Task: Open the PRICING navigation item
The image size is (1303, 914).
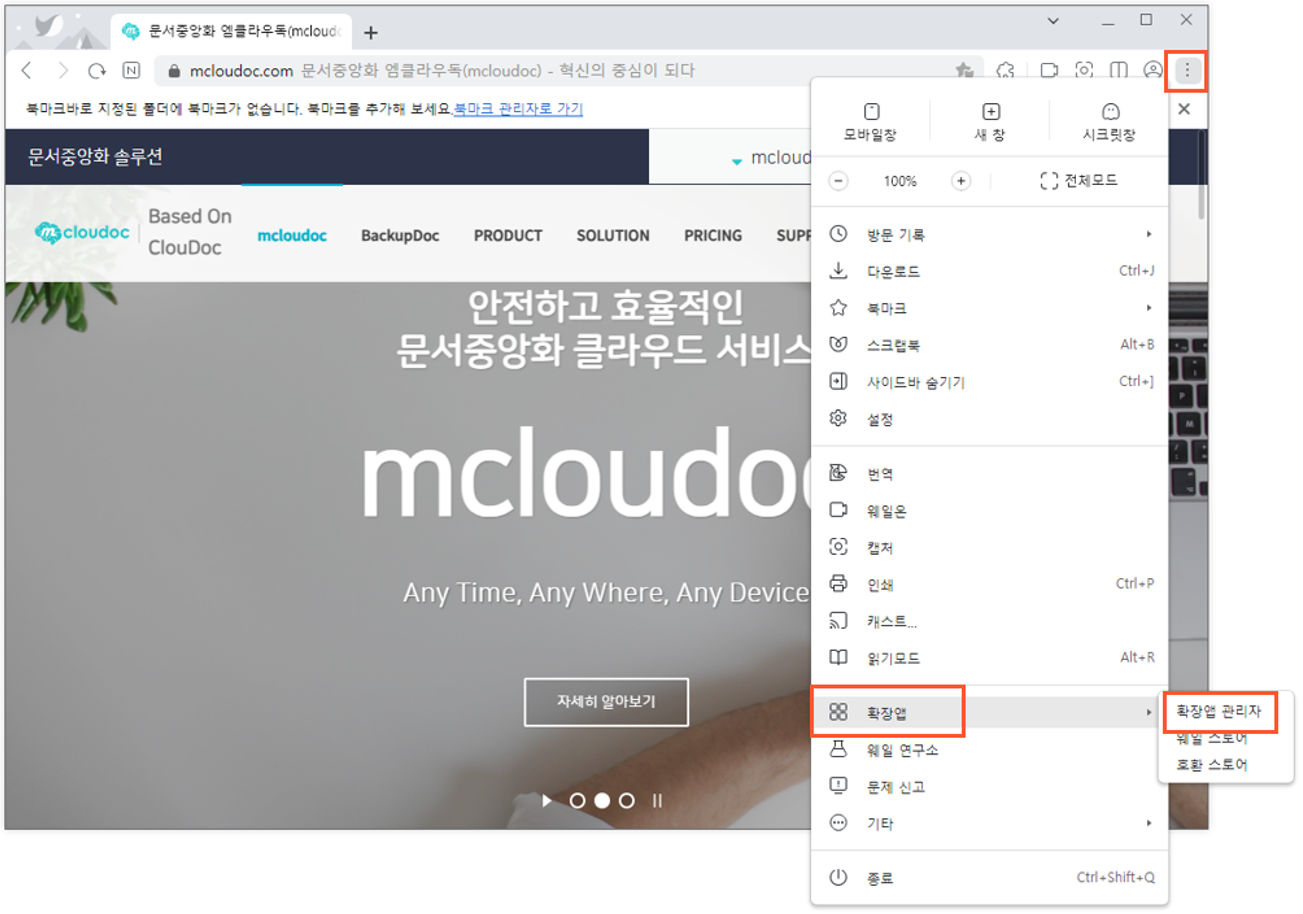Action: click(x=713, y=236)
